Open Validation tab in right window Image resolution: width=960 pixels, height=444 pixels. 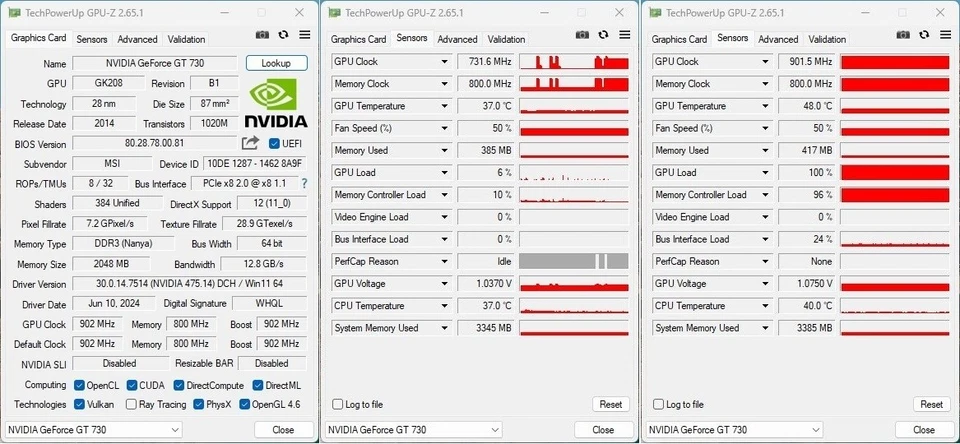tap(827, 39)
